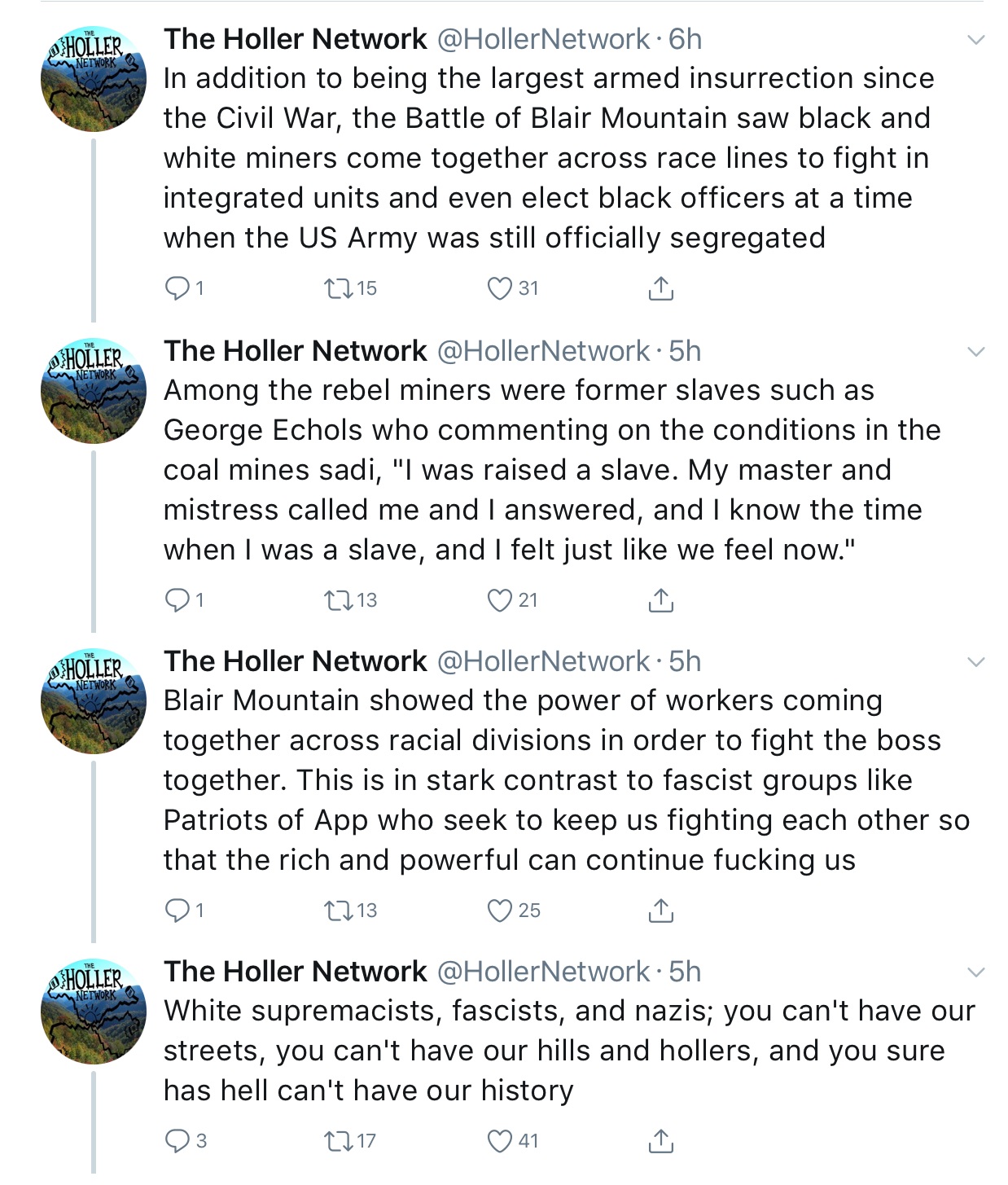This screenshot has width=1008, height=1185.
Task: Open the @HollerNetwork handle on first tweet
Action: pos(544,39)
